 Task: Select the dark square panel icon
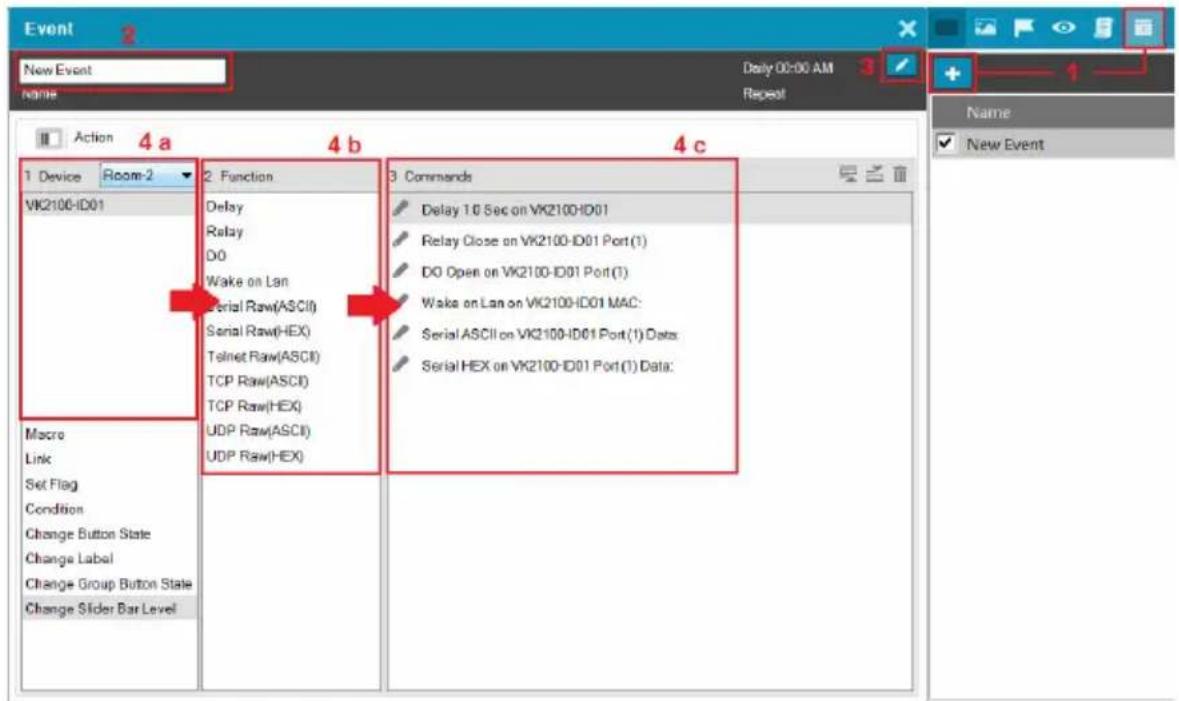tap(947, 28)
